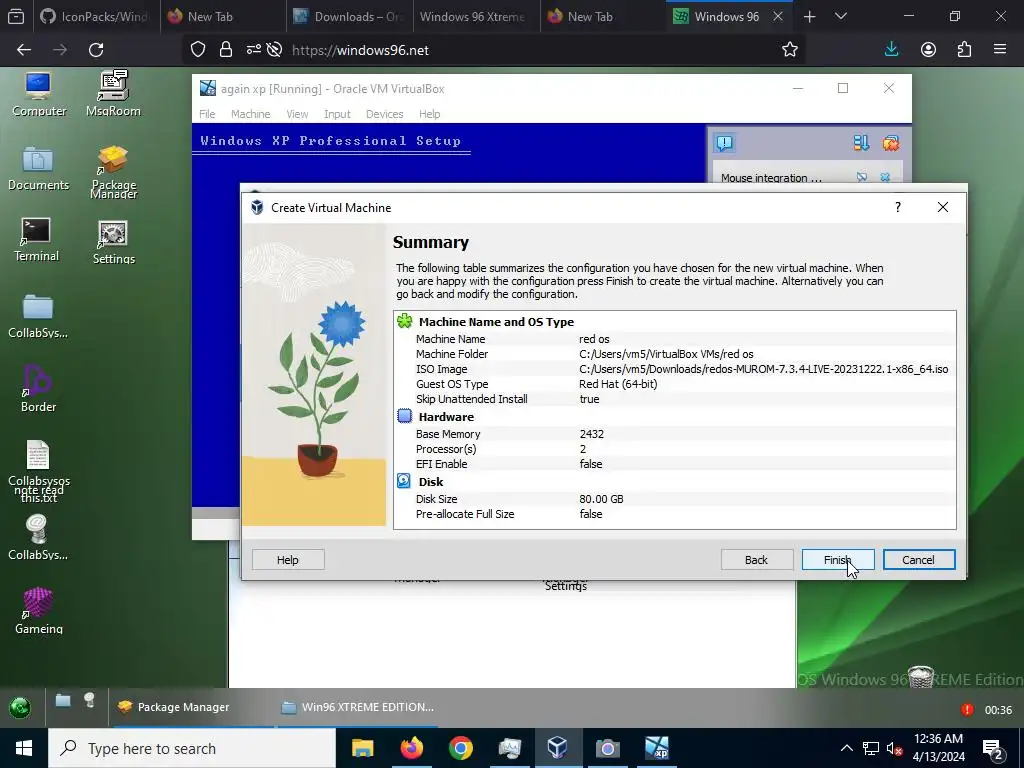1024x768 pixels.
Task: Click the Windows 96 taskbar folder icon
Action: 63,701
